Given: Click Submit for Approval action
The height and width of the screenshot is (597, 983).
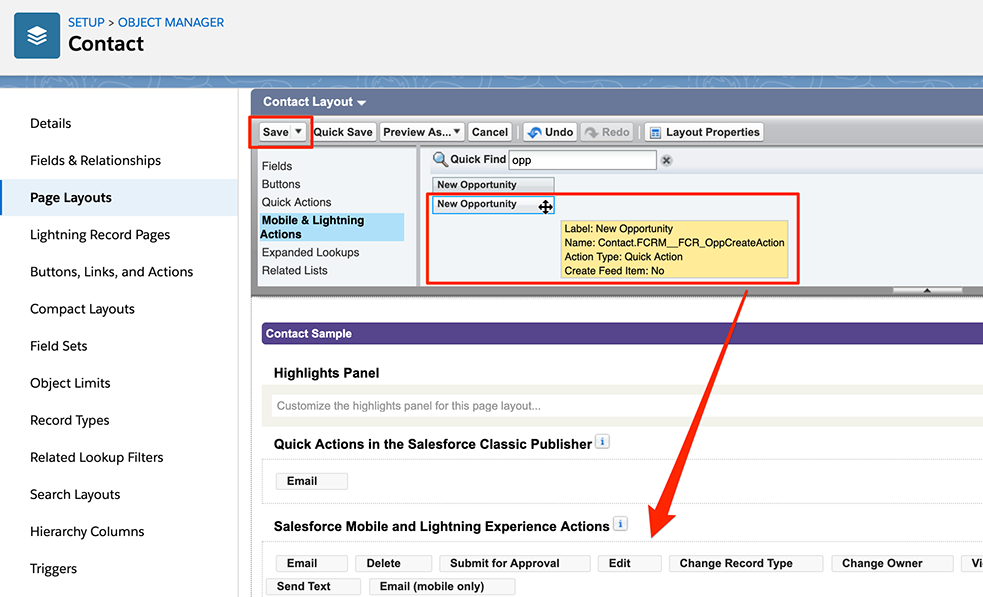Looking at the screenshot, I should 515,563.
